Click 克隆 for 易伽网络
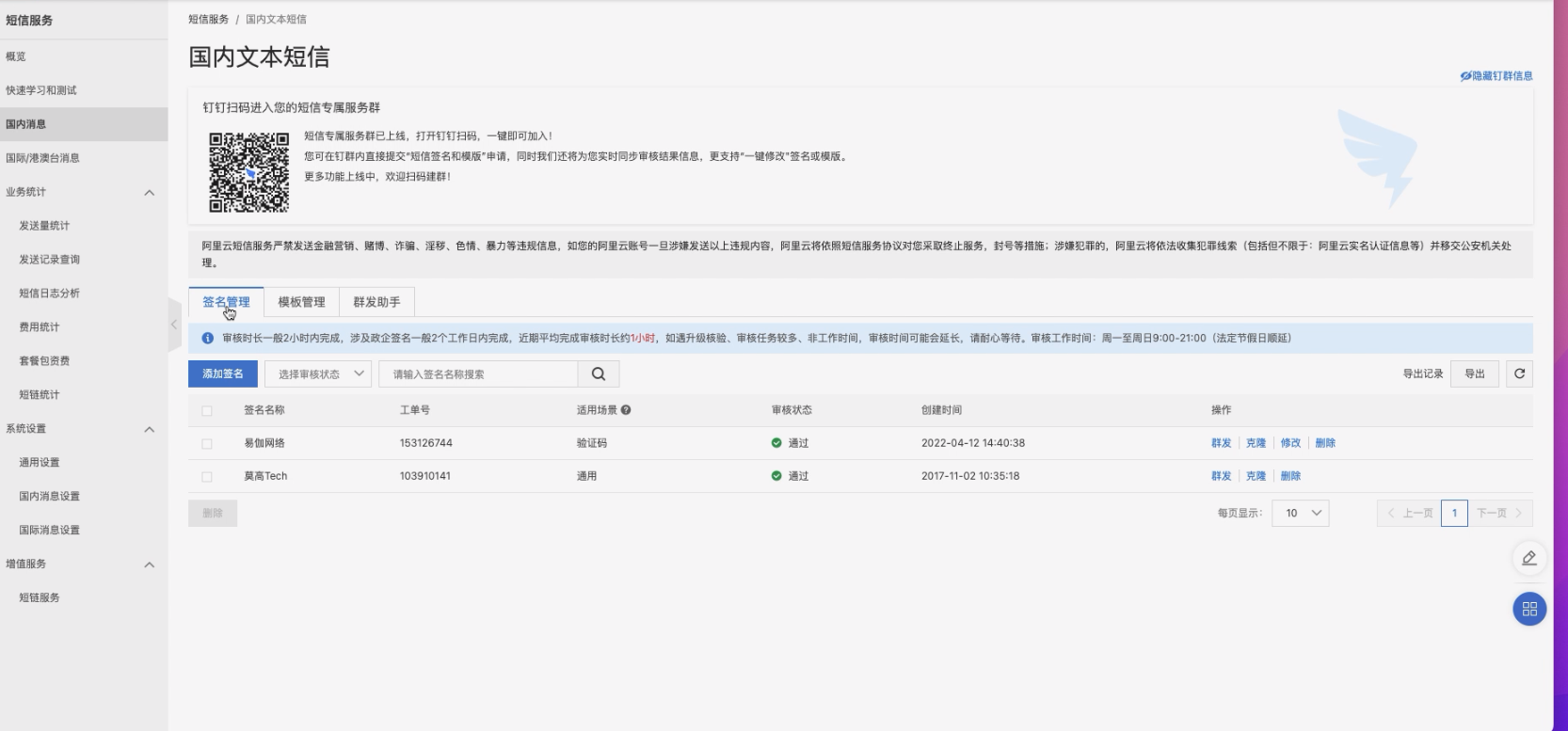This screenshot has height=731, width=1568. pyautogui.click(x=1256, y=443)
